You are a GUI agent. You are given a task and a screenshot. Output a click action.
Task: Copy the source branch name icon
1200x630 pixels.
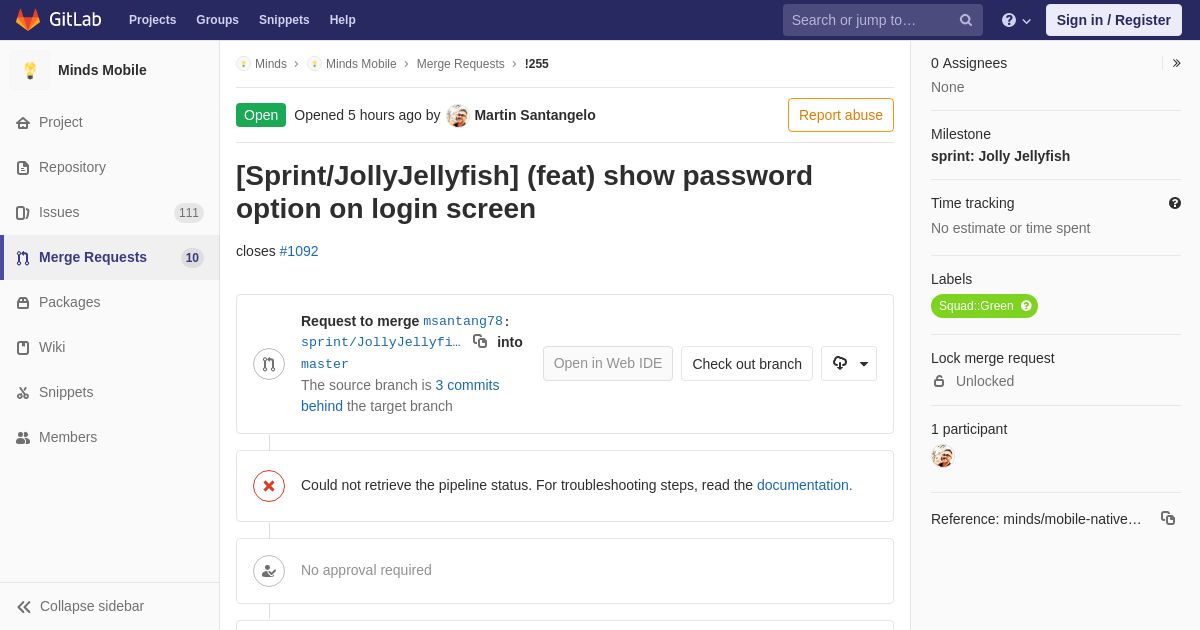(480, 341)
